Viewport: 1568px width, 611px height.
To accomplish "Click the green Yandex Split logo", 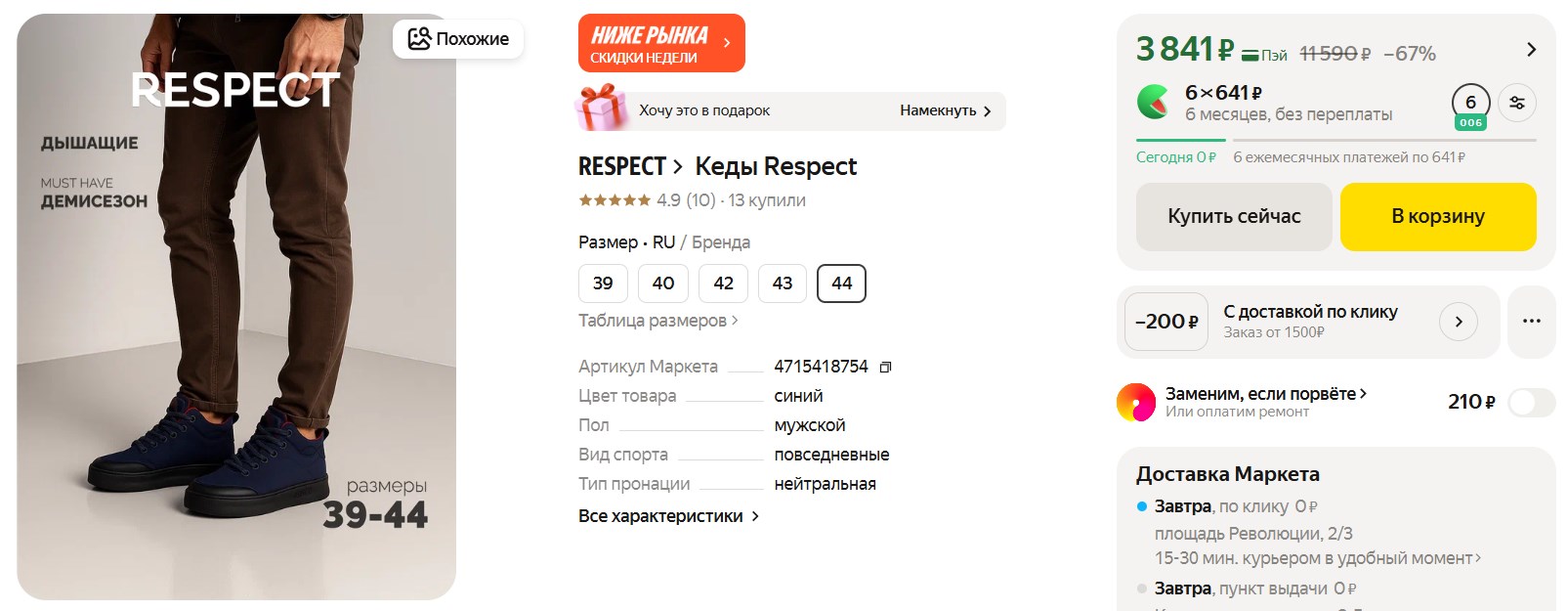I will pos(1154,102).
